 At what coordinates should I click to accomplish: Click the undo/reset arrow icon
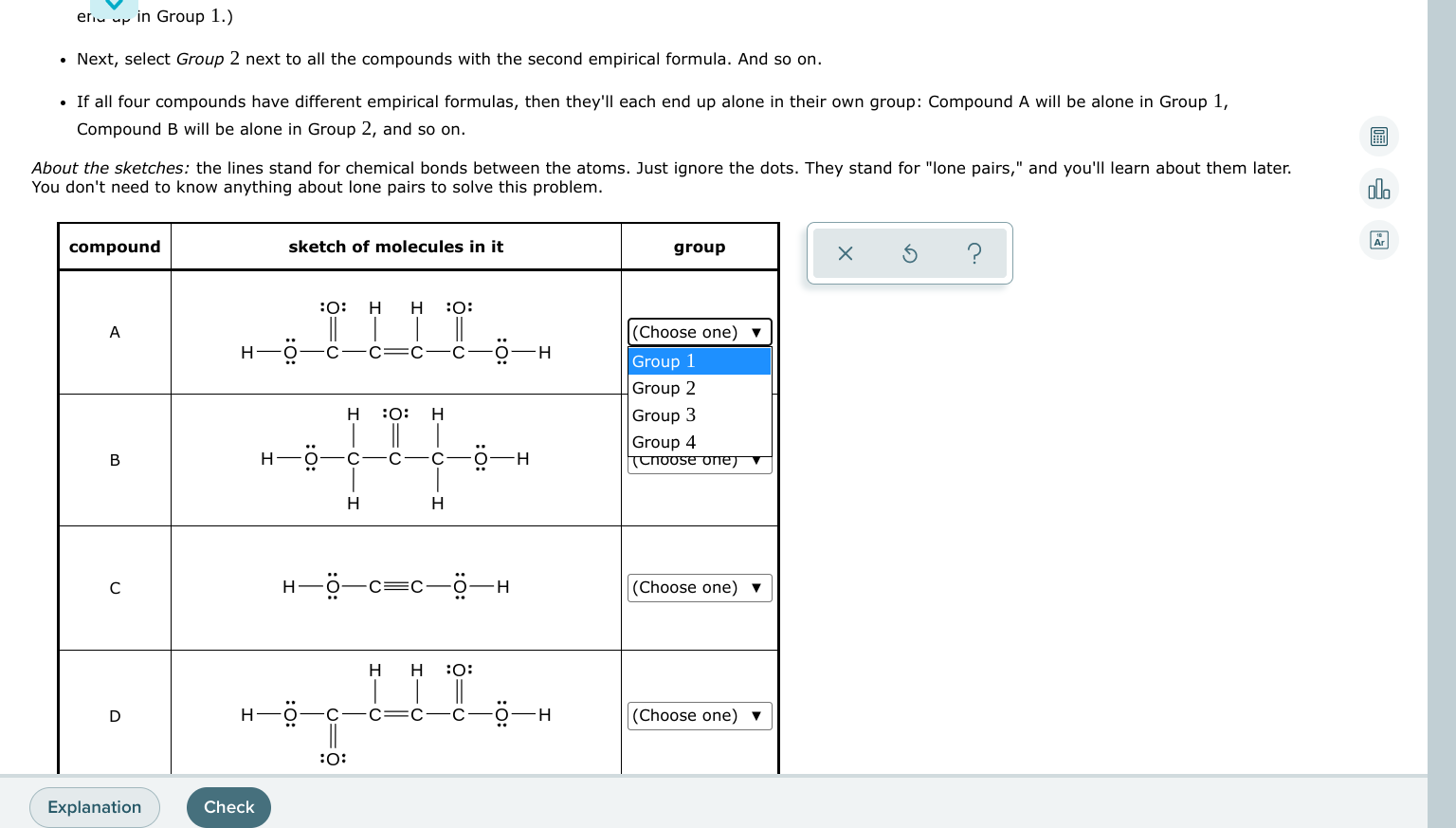[x=909, y=253]
